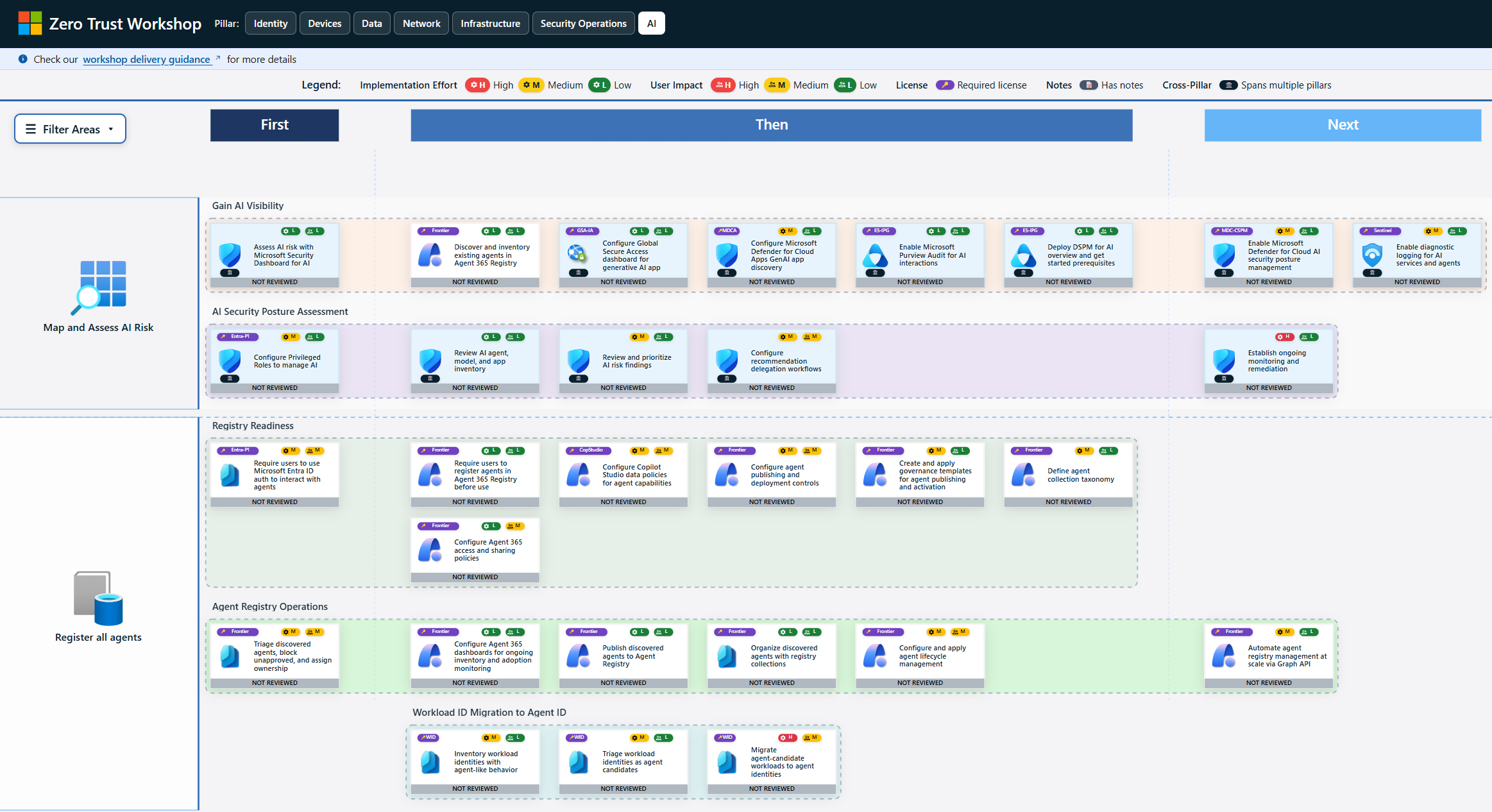
Task: Click NOT REVIEWED status on Define agent collection taxonomy
Action: click(x=1068, y=502)
